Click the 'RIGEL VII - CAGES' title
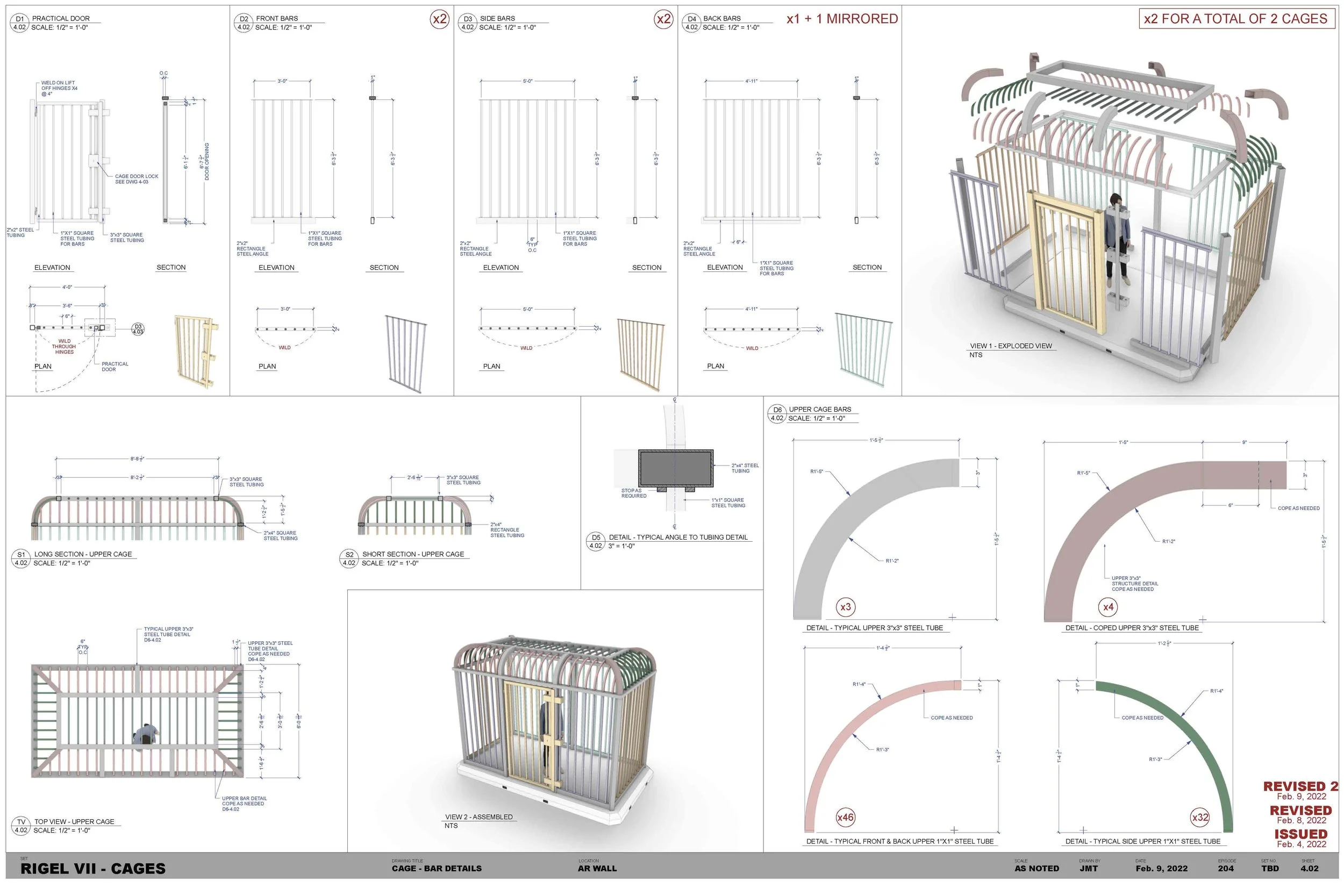The width and height of the screenshot is (1344, 896). (x=93, y=869)
